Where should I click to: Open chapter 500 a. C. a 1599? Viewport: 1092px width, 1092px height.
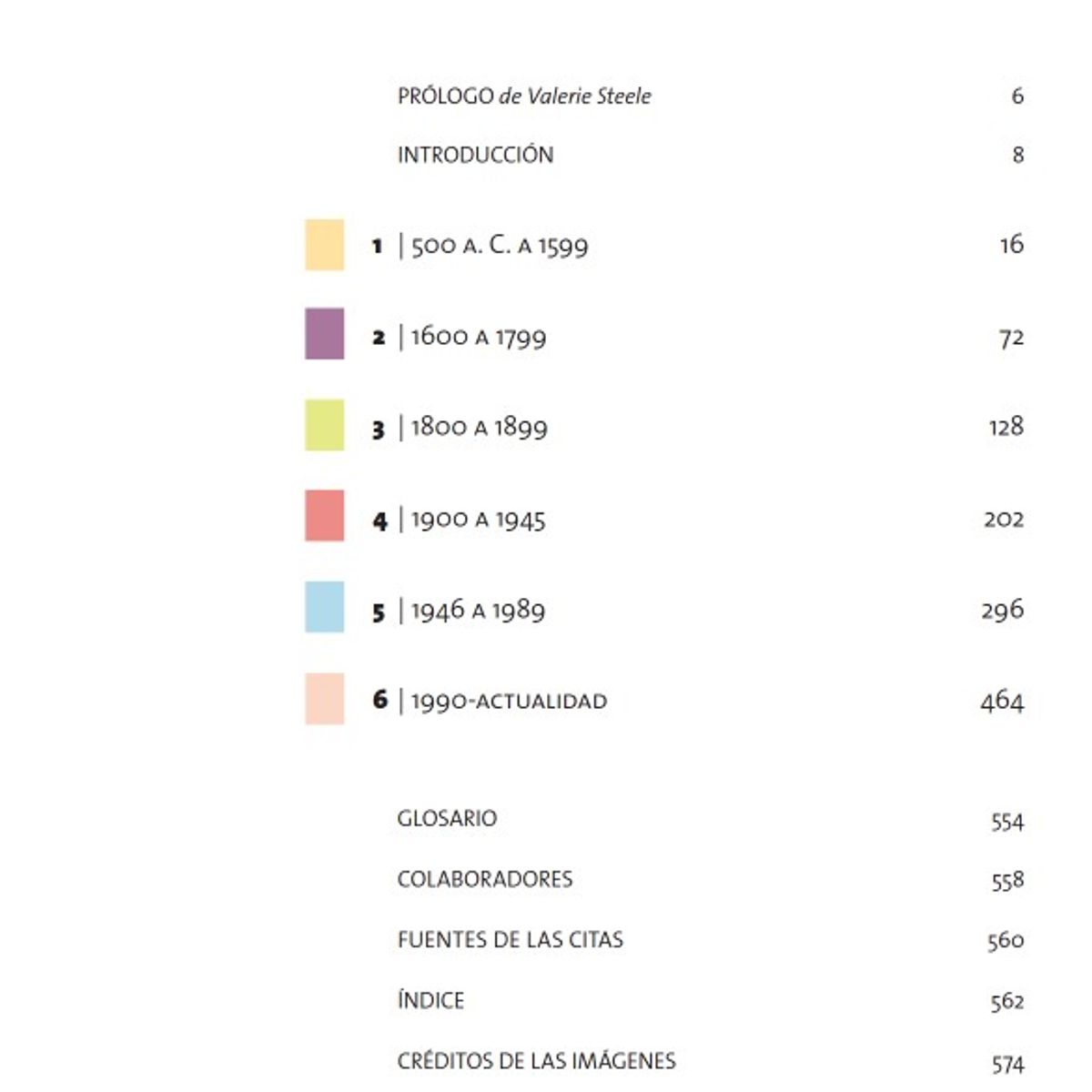500,246
